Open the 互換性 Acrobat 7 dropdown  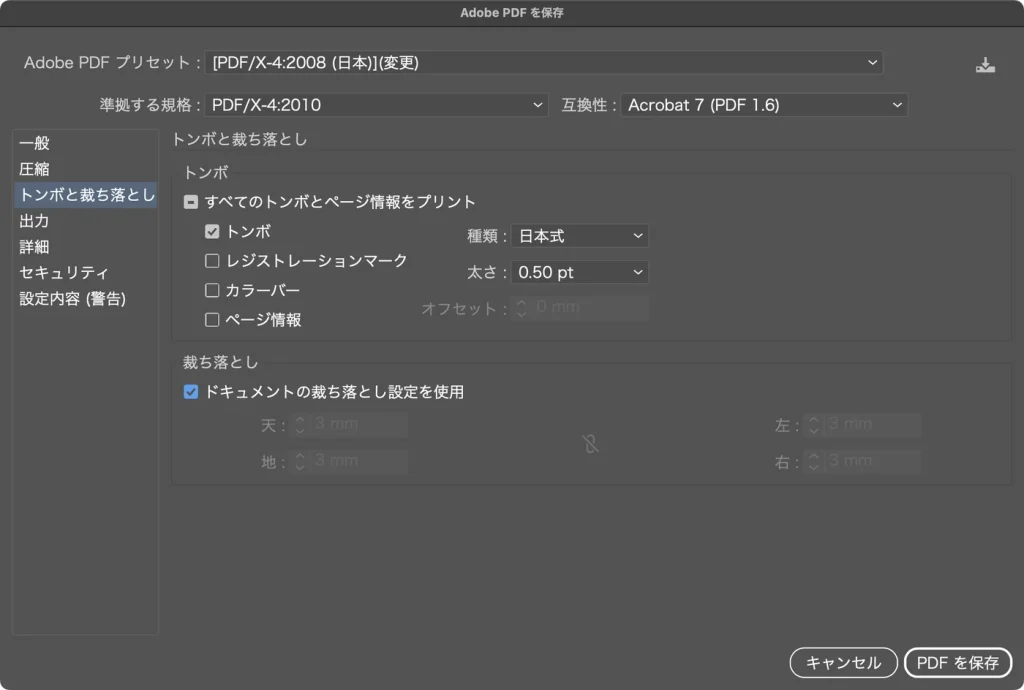click(764, 105)
